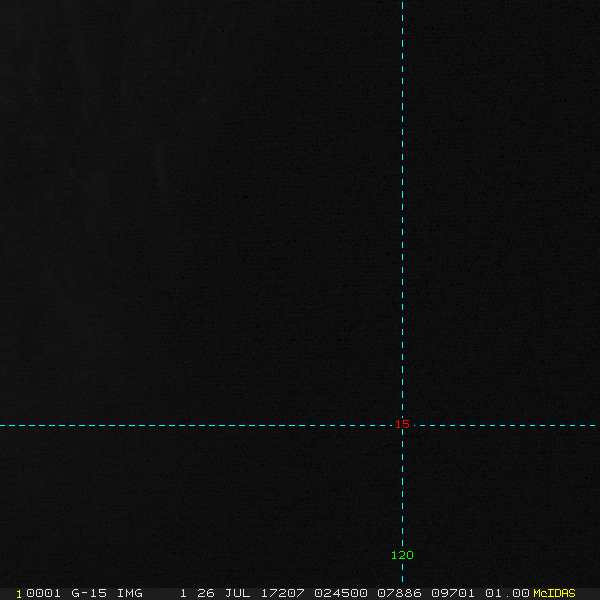Screen dimensions: 600x600
Task: Click the IMG text in the footer
Action: [129, 593]
